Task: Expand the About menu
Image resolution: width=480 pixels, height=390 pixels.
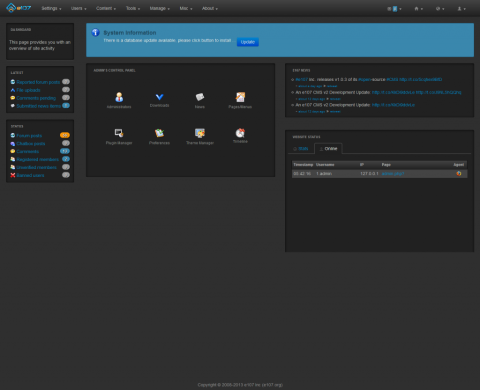Action: (x=210, y=8)
